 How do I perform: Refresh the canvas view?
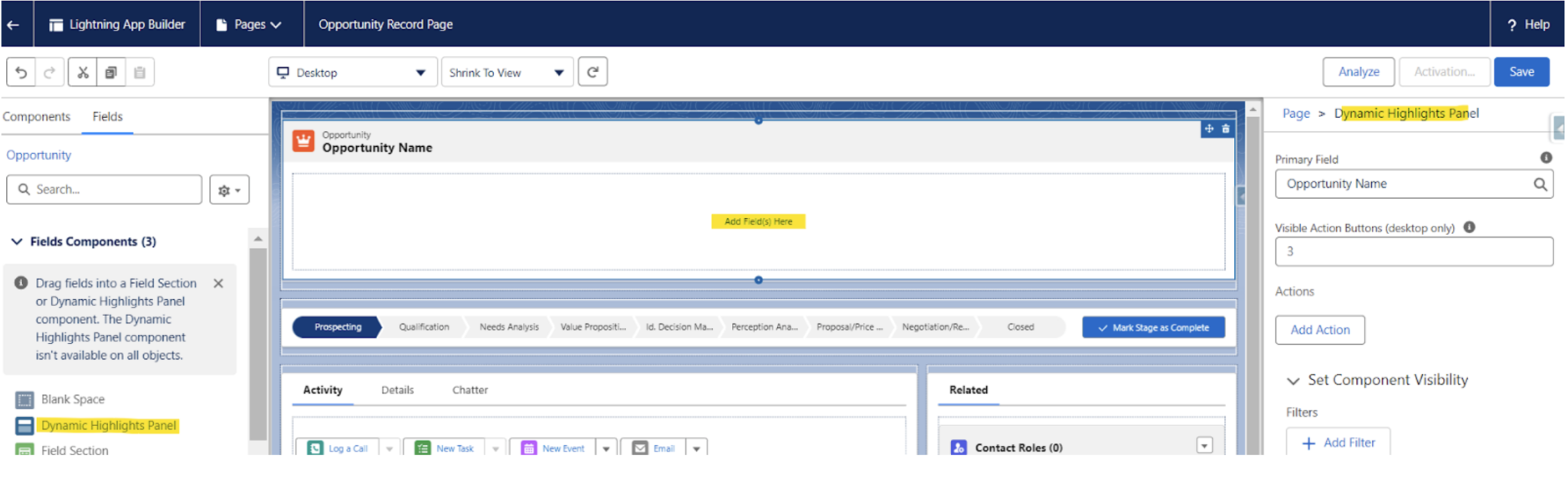(593, 72)
